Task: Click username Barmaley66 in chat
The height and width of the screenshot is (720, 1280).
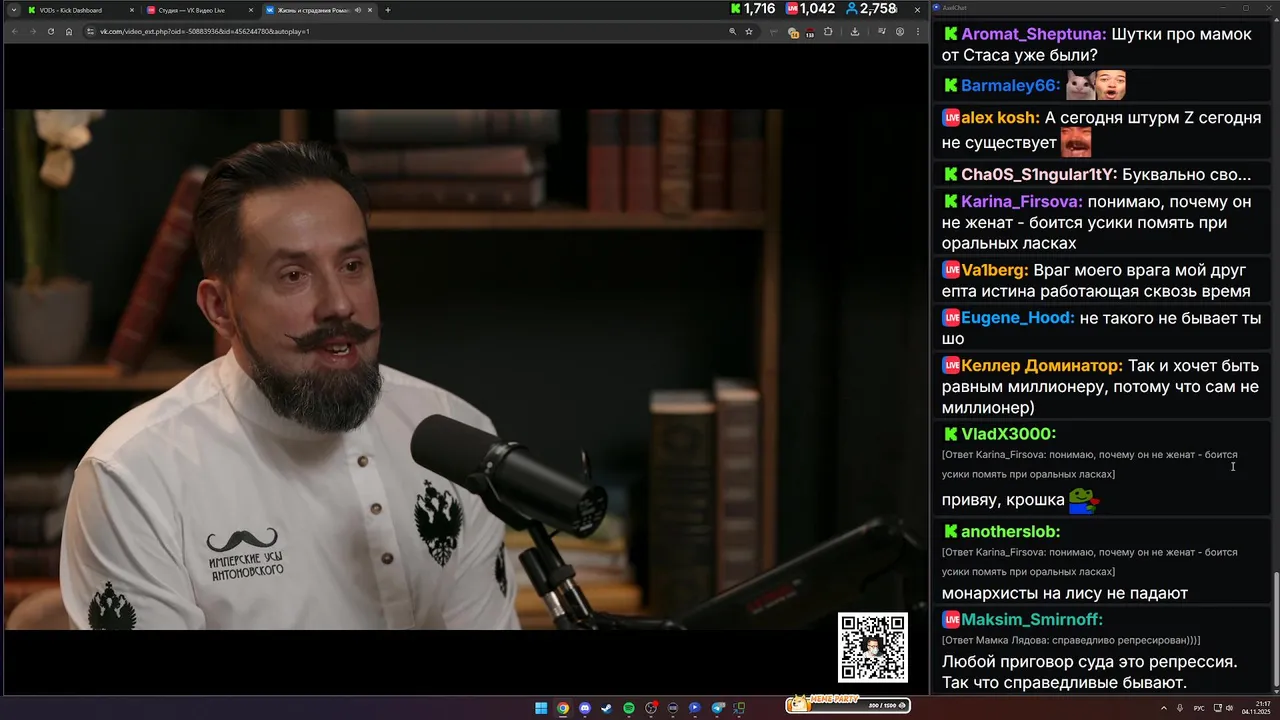Action: tap(1010, 86)
